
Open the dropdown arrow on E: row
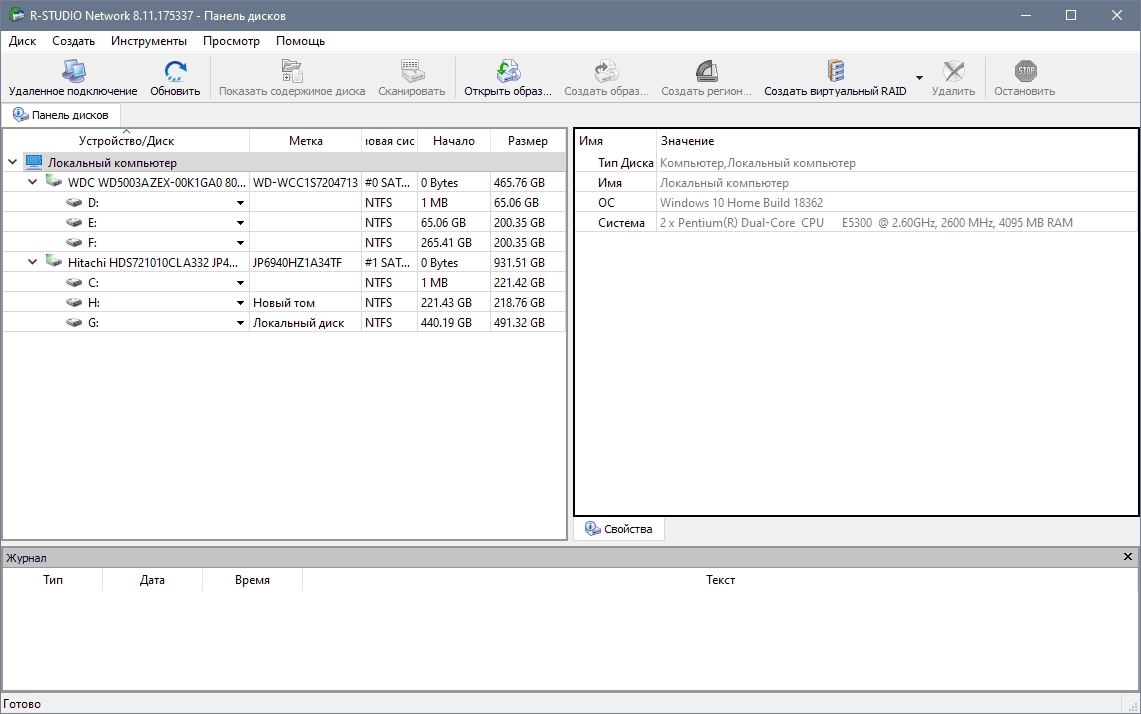240,223
